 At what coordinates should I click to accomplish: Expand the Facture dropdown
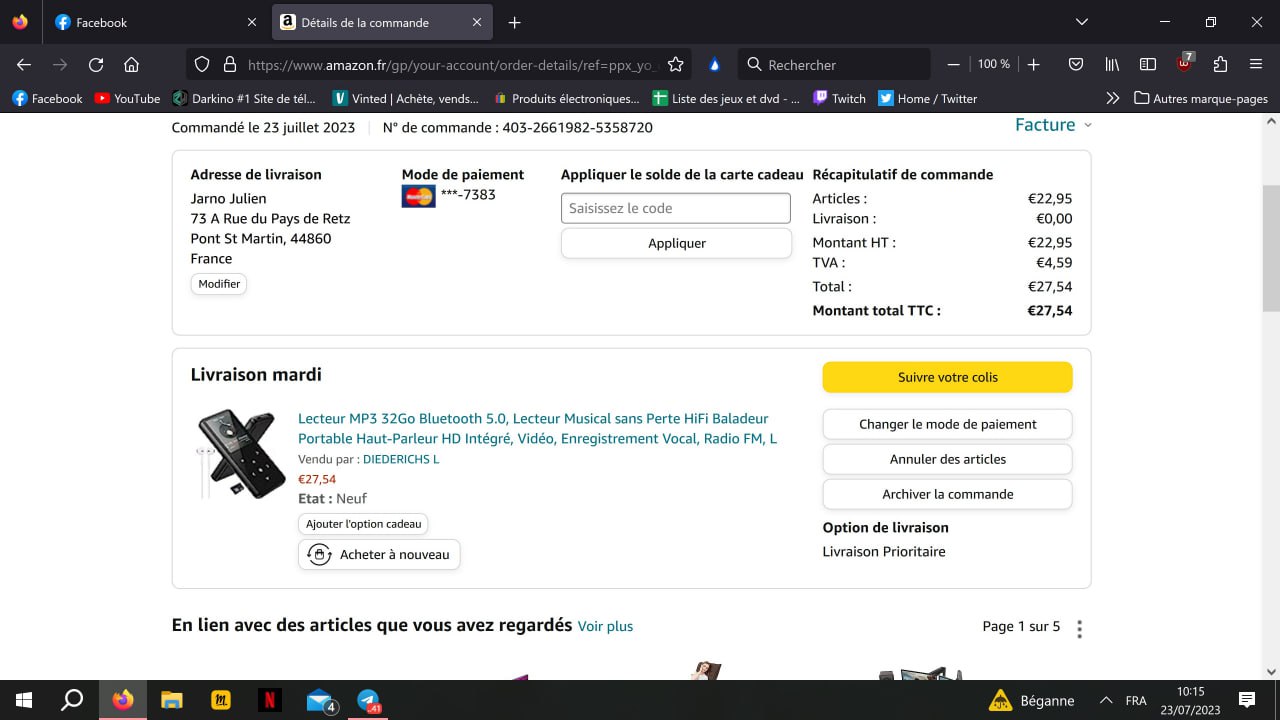point(1053,125)
